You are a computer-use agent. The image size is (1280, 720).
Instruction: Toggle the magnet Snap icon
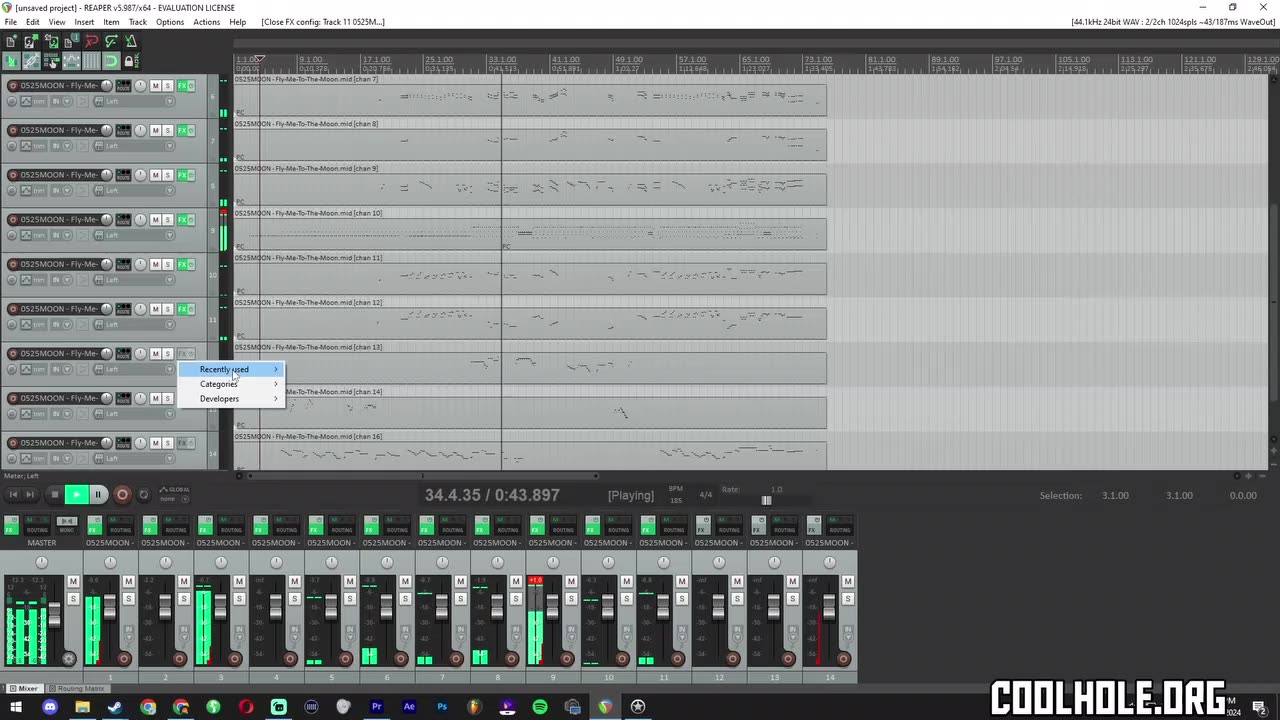click(x=111, y=61)
